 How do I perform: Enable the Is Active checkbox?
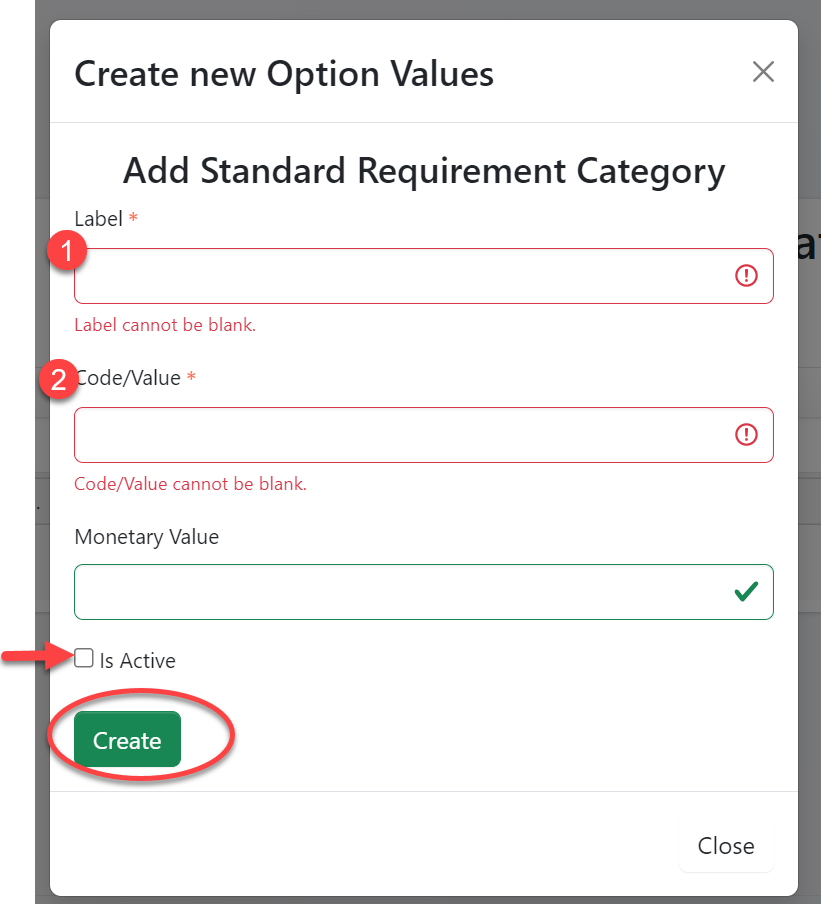coord(84,658)
